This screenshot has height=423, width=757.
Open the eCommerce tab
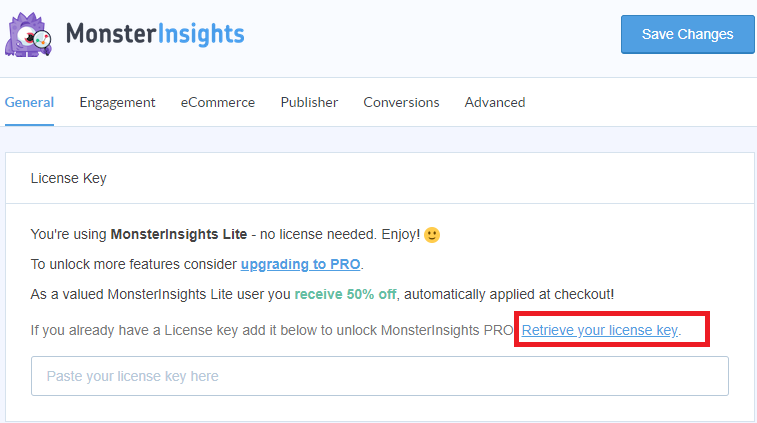tap(218, 102)
